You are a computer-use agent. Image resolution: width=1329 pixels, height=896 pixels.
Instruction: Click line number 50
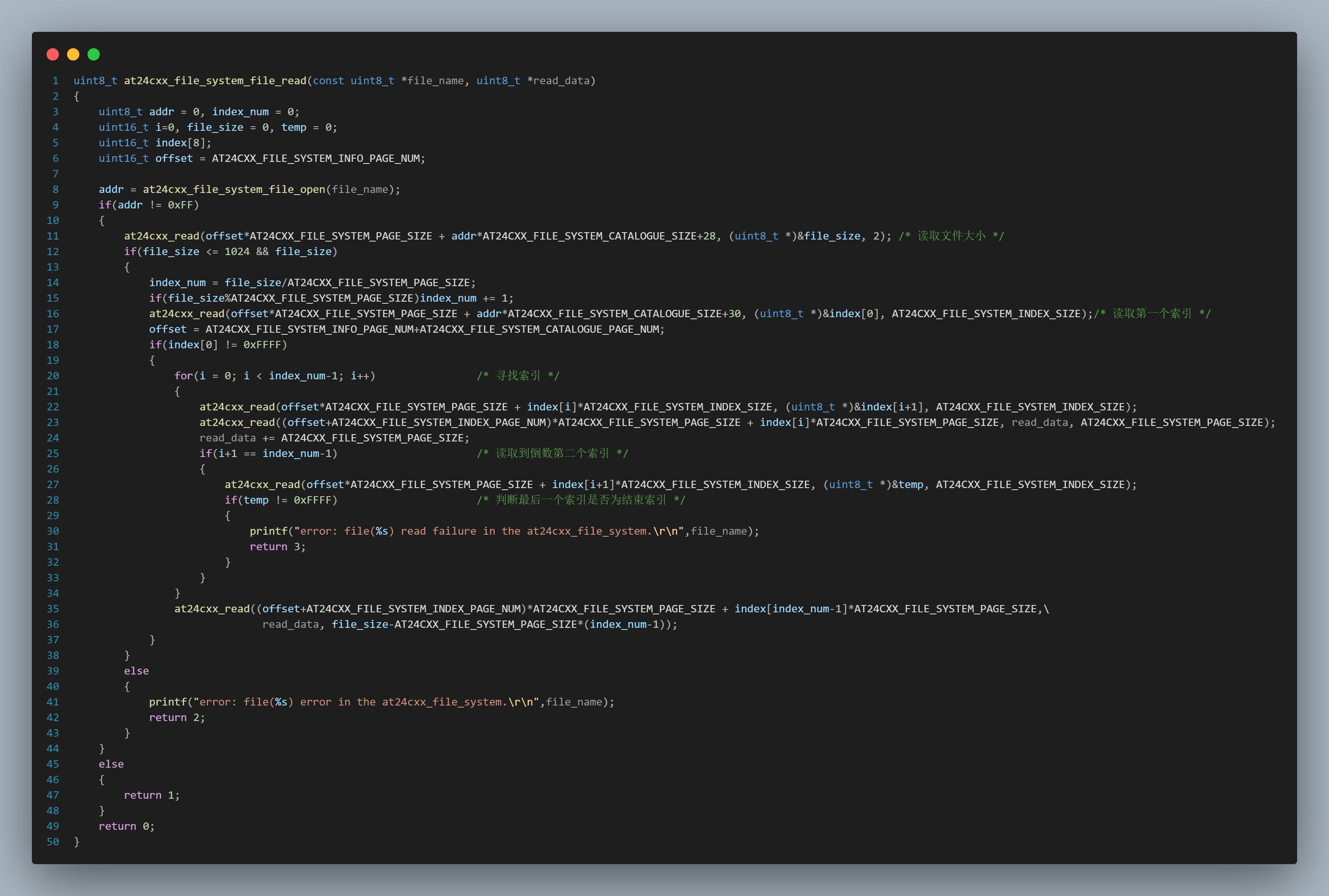click(53, 842)
